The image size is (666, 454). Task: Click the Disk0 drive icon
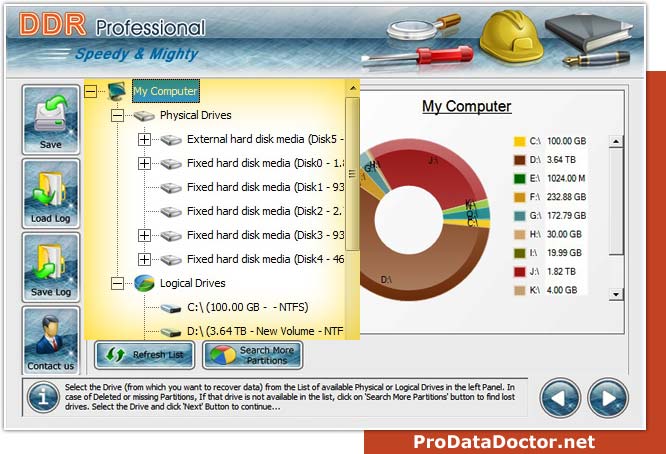point(171,164)
